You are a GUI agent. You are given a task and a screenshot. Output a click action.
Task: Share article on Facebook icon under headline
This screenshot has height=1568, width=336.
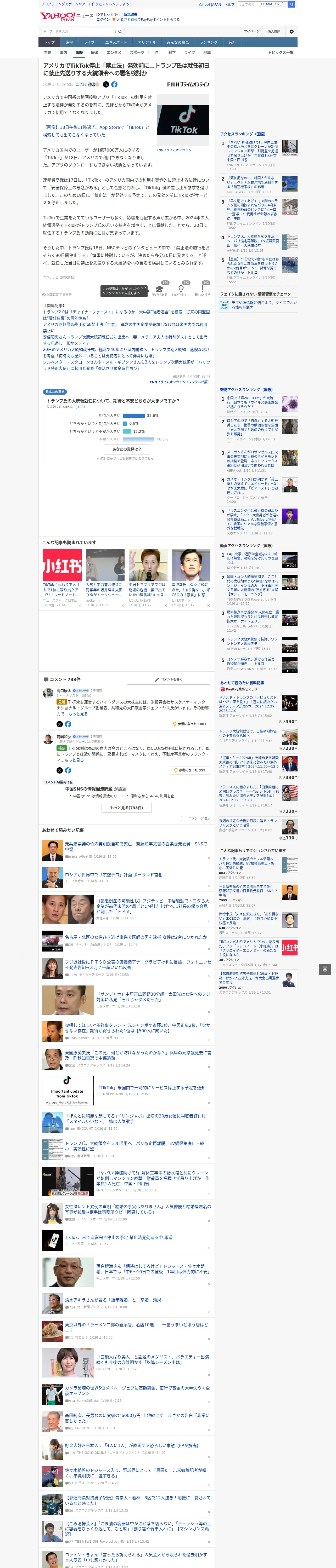pyautogui.click(x=114, y=85)
